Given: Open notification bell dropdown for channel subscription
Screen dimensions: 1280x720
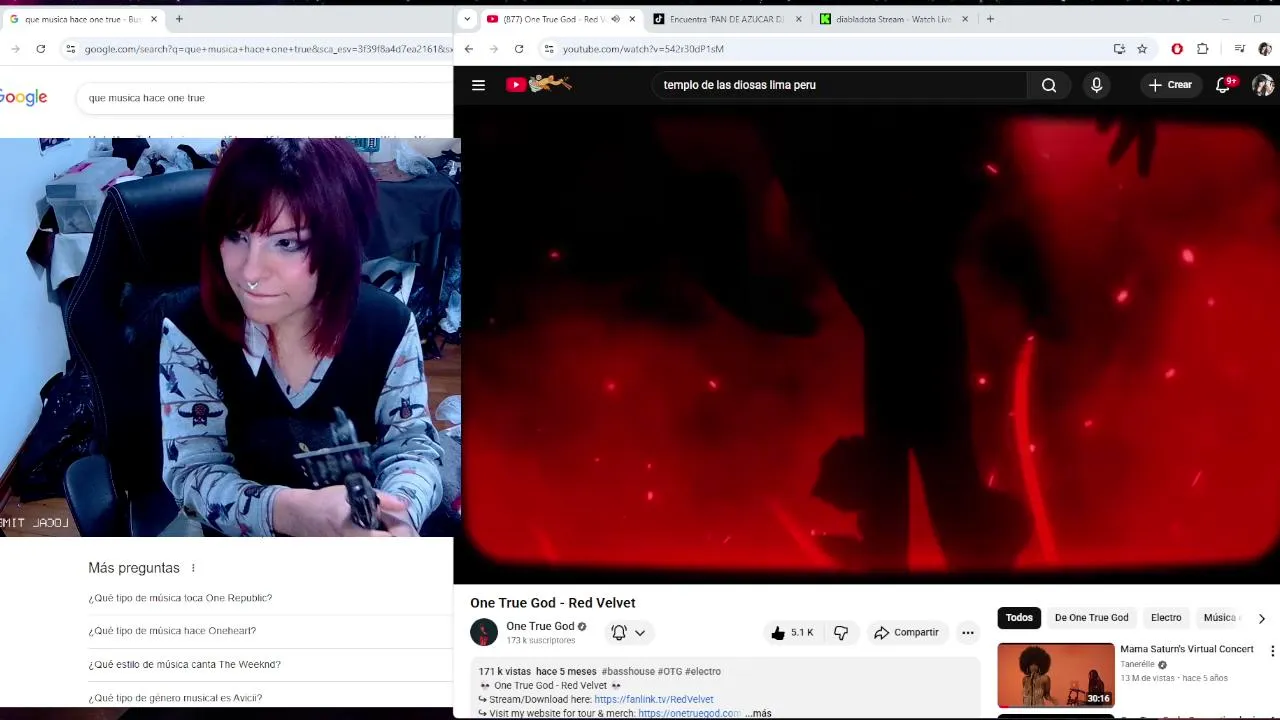Looking at the screenshot, I should (628, 632).
